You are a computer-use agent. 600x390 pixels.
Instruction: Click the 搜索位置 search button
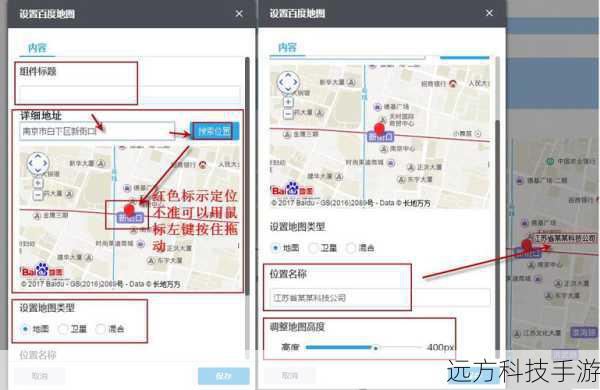214,131
